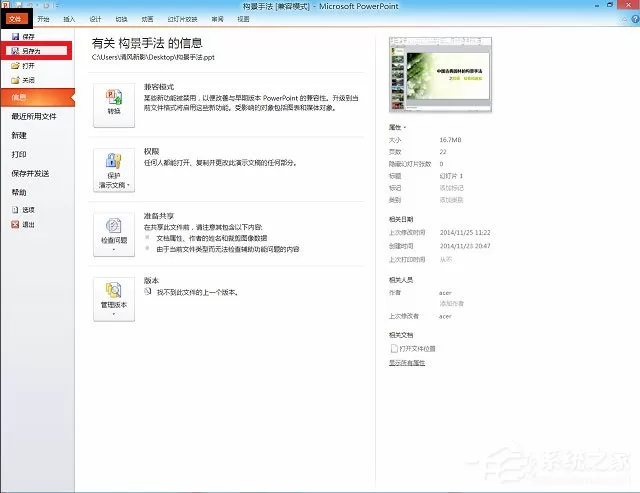The image size is (640, 493).
Task: Select the 信息 (Info) tab
Action: (38, 98)
